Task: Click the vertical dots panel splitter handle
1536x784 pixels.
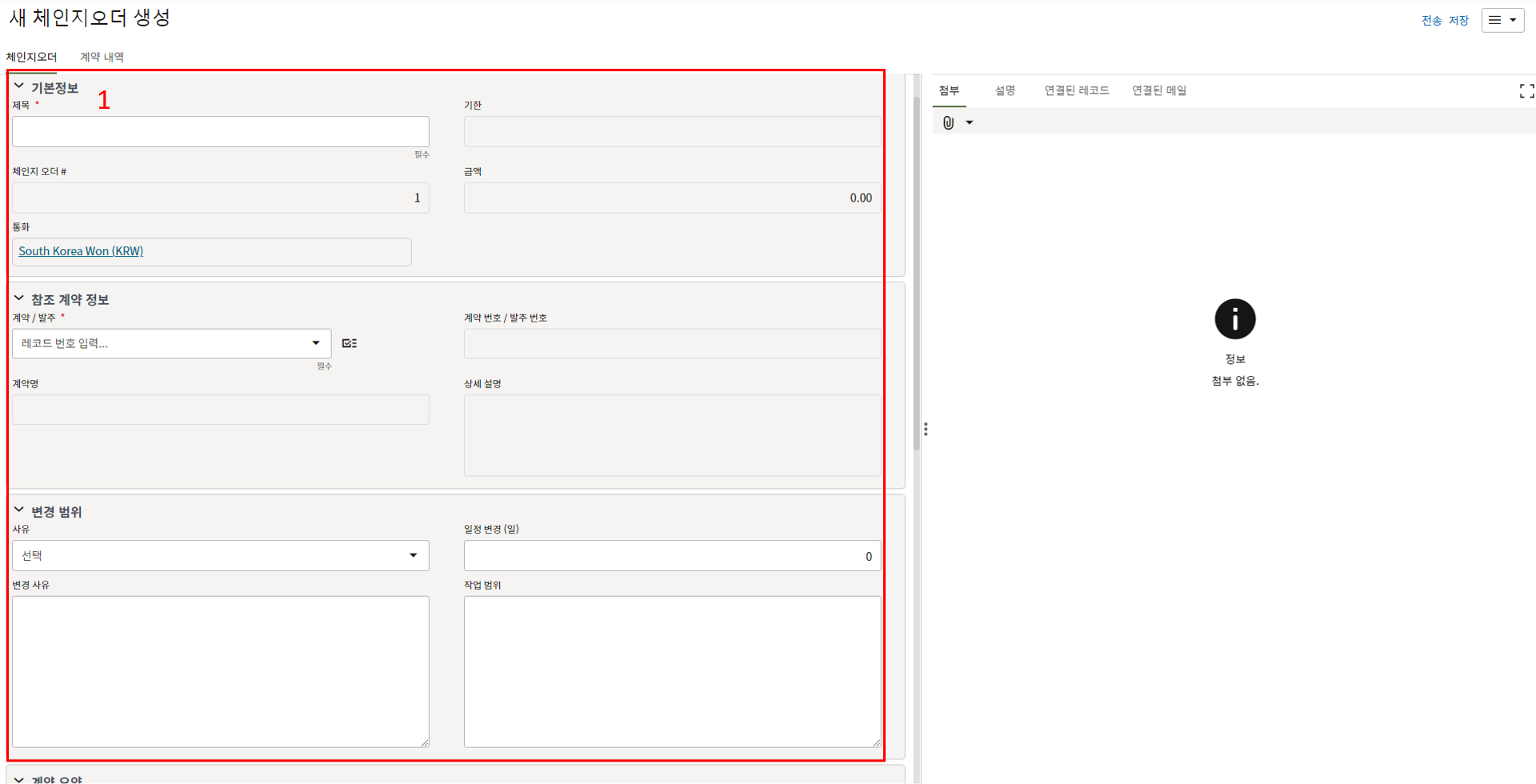Action: click(926, 430)
